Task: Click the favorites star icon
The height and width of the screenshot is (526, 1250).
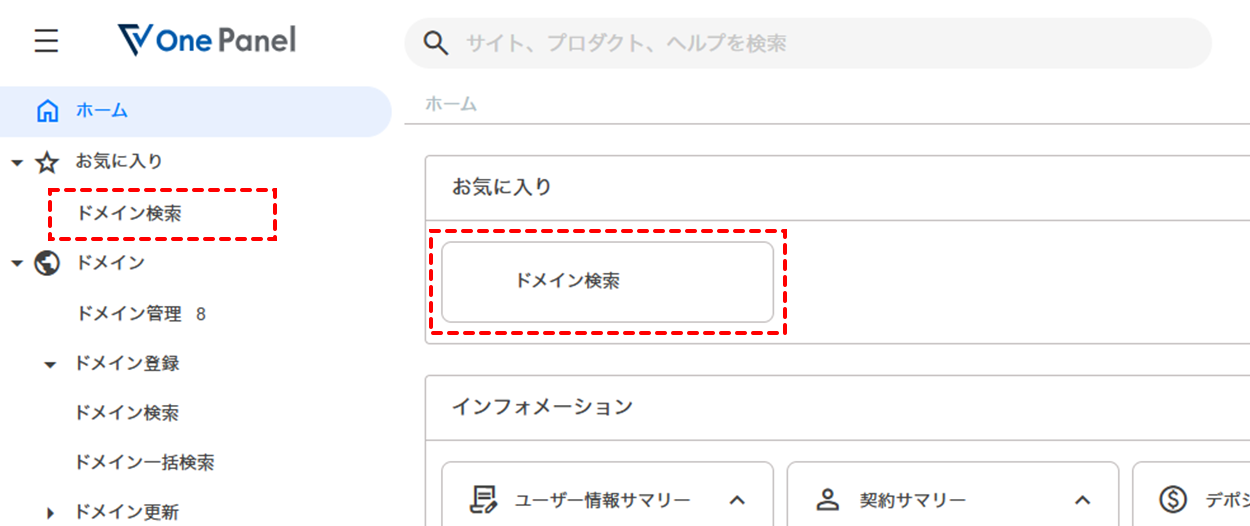Action: click(47, 162)
